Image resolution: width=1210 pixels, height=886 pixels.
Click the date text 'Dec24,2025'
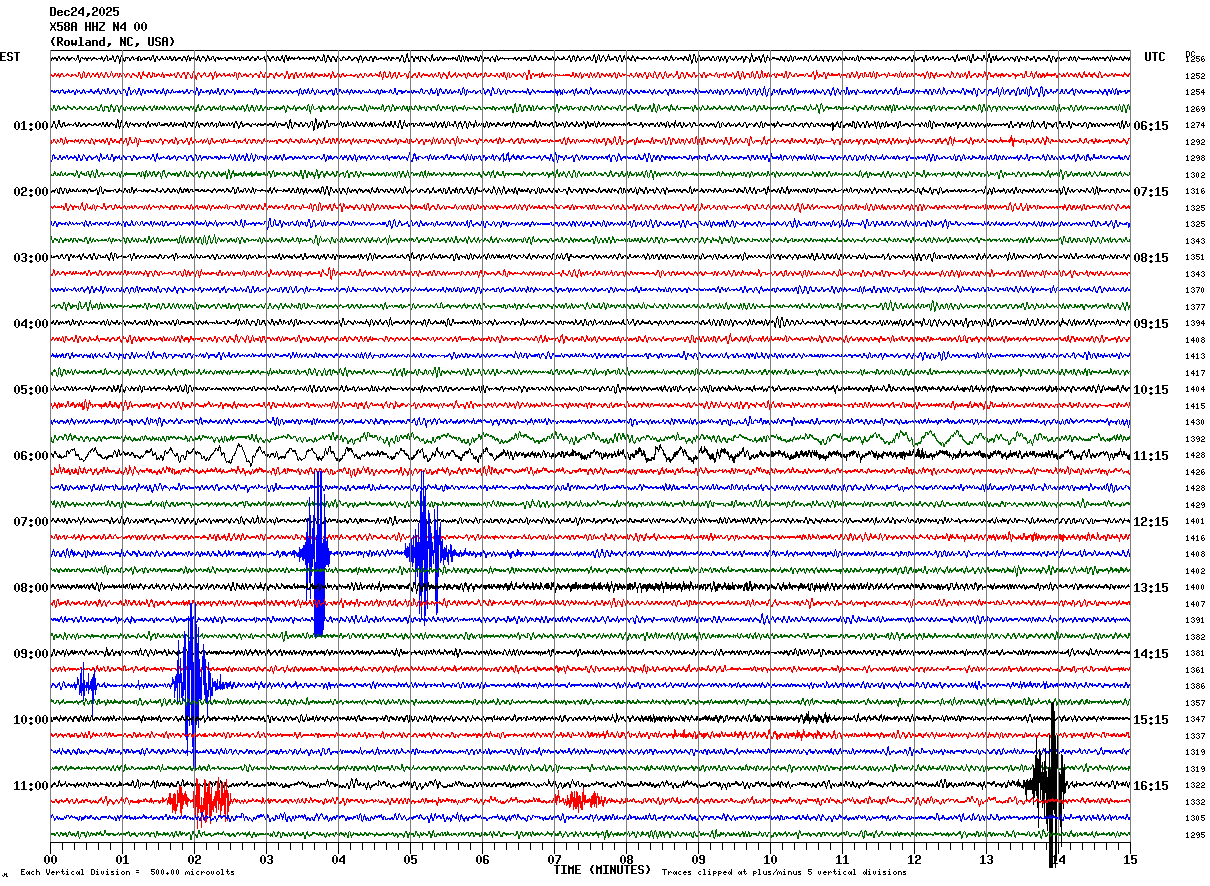click(x=84, y=12)
